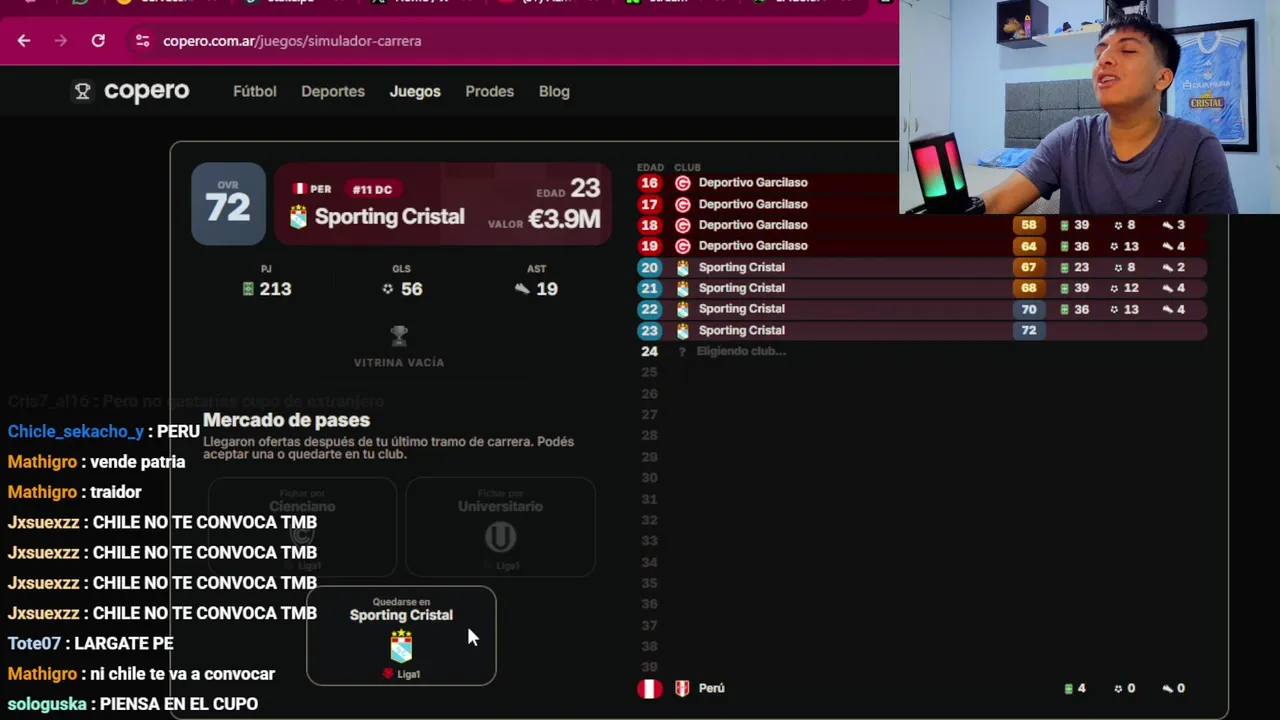Click the OVR 72 rating badge
1280x720 pixels.
tap(228, 204)
